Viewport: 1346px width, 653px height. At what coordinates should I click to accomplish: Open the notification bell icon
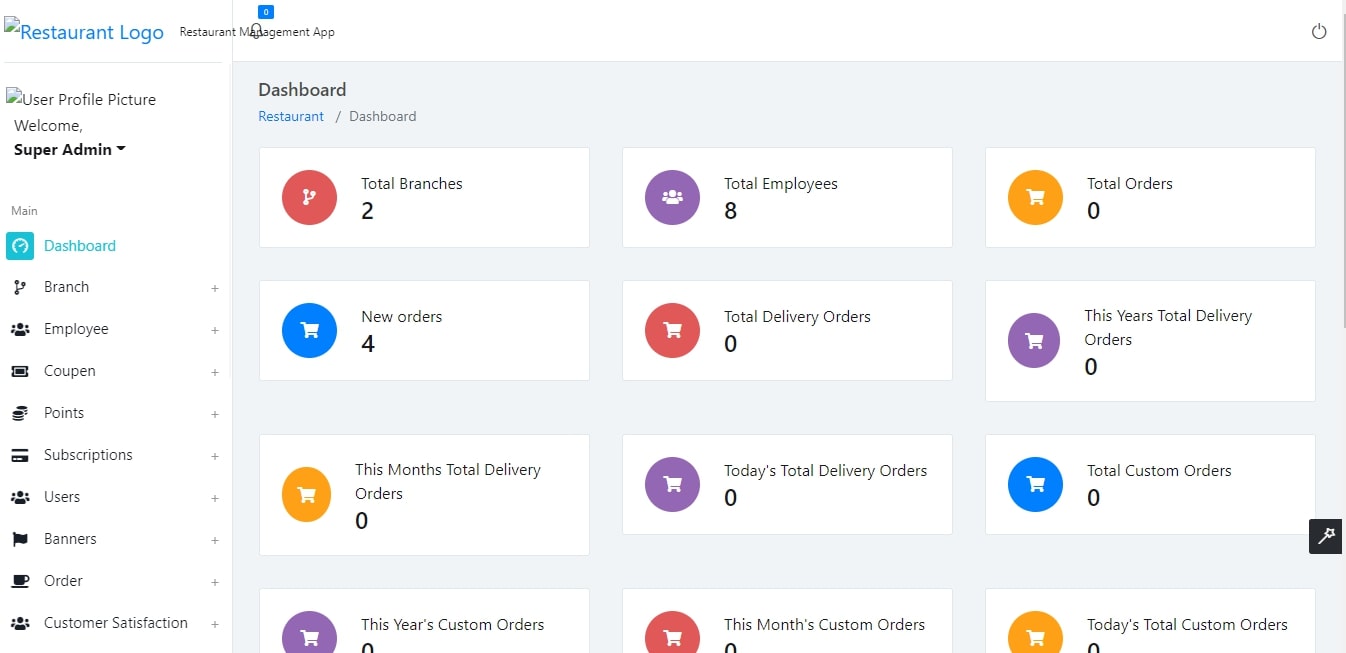point(257,30)
